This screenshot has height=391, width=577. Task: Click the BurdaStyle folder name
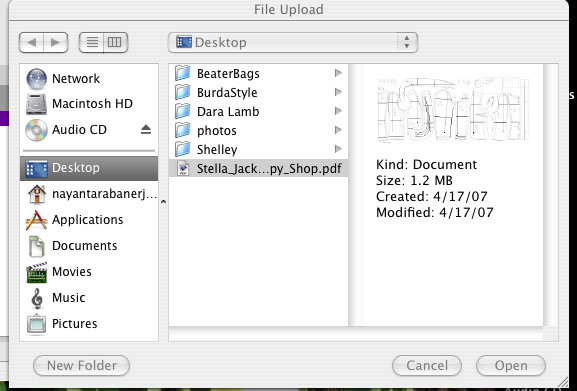pos(227,93)
